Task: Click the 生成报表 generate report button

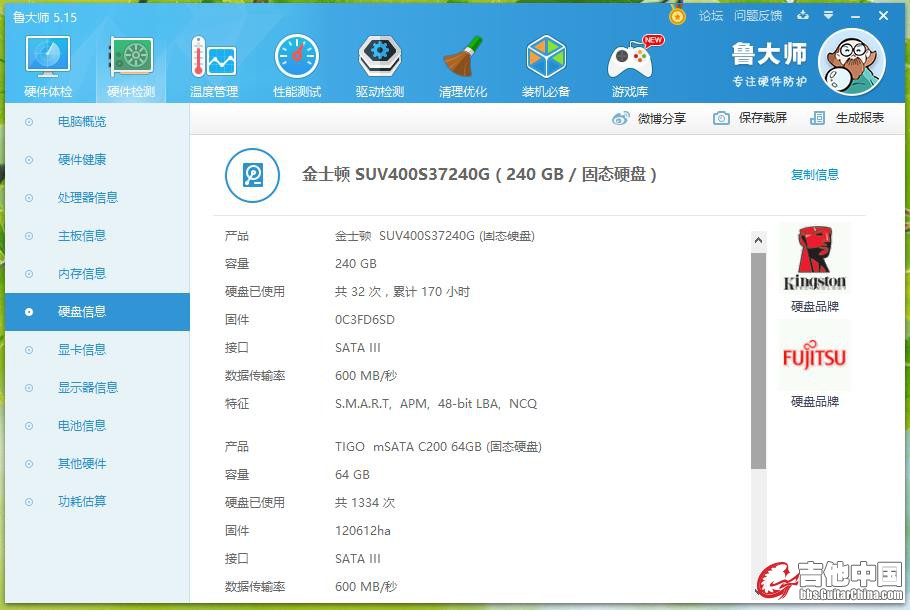Action: 848,118
